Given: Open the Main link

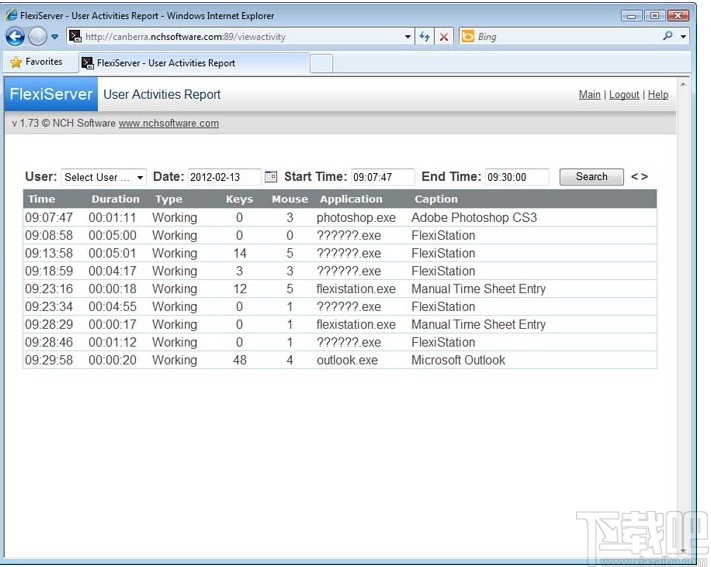Looking at the screenshot, I should coord(589,95).
